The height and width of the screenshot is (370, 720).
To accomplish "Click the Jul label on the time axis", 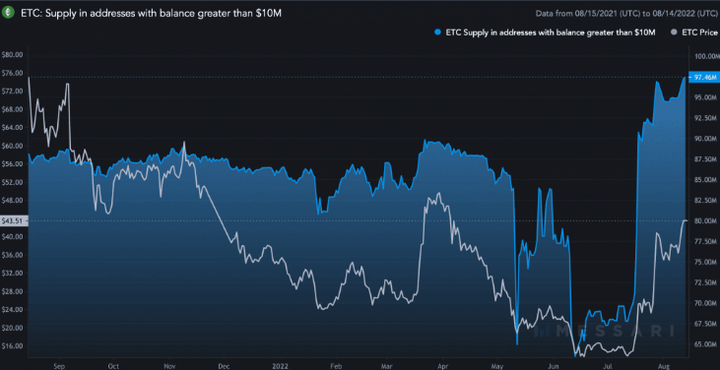I will point(607,366).
